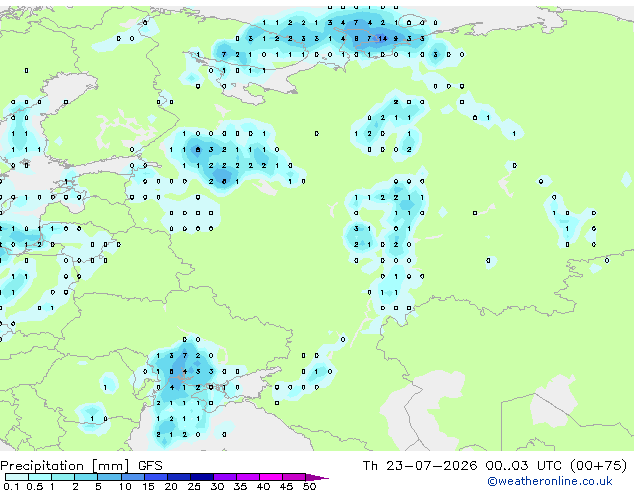Click the 5–10 mm legend color box
Viewport: 634px width, 490px height.
(110, 477)
